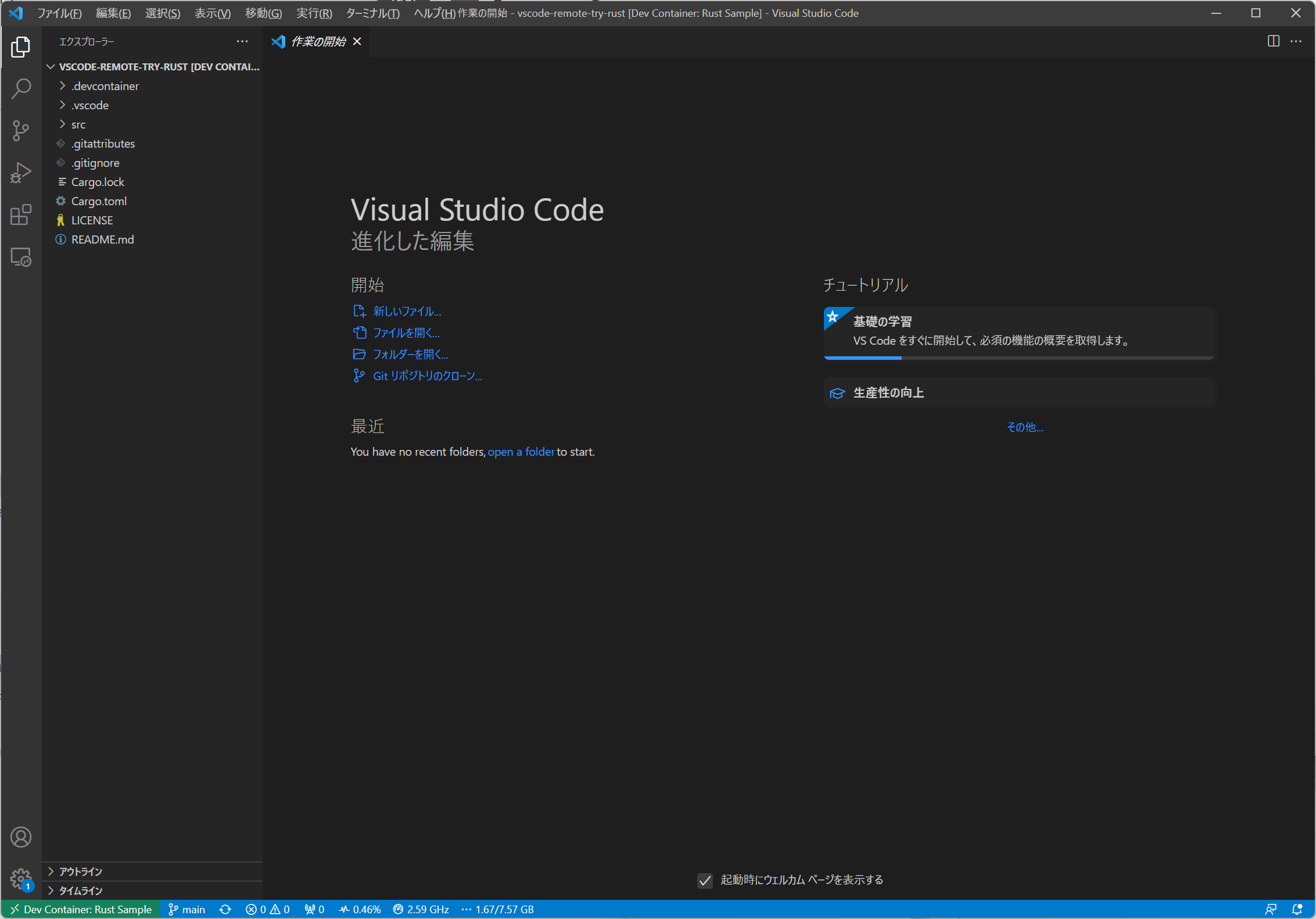Click the main branch status item
Viewport: 1316px width, 919px height.
coord(187,910)
